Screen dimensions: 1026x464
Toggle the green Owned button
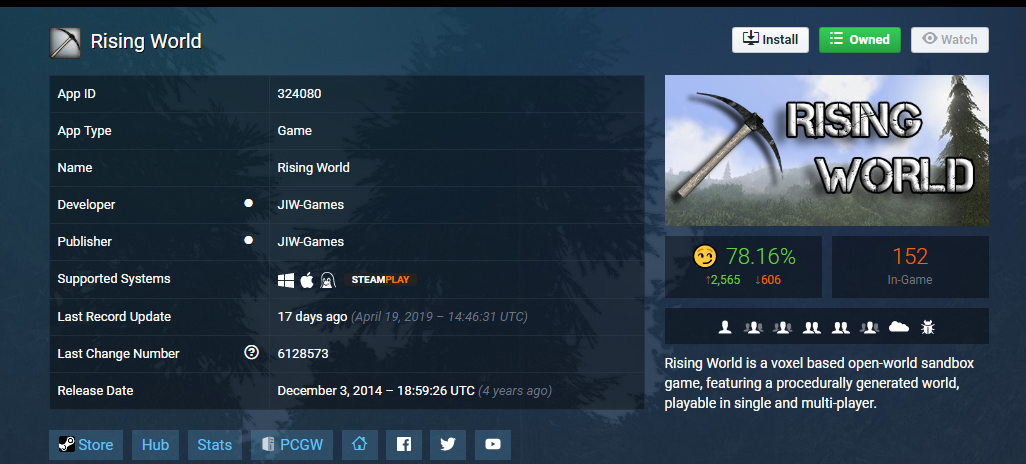pos(859,40)
